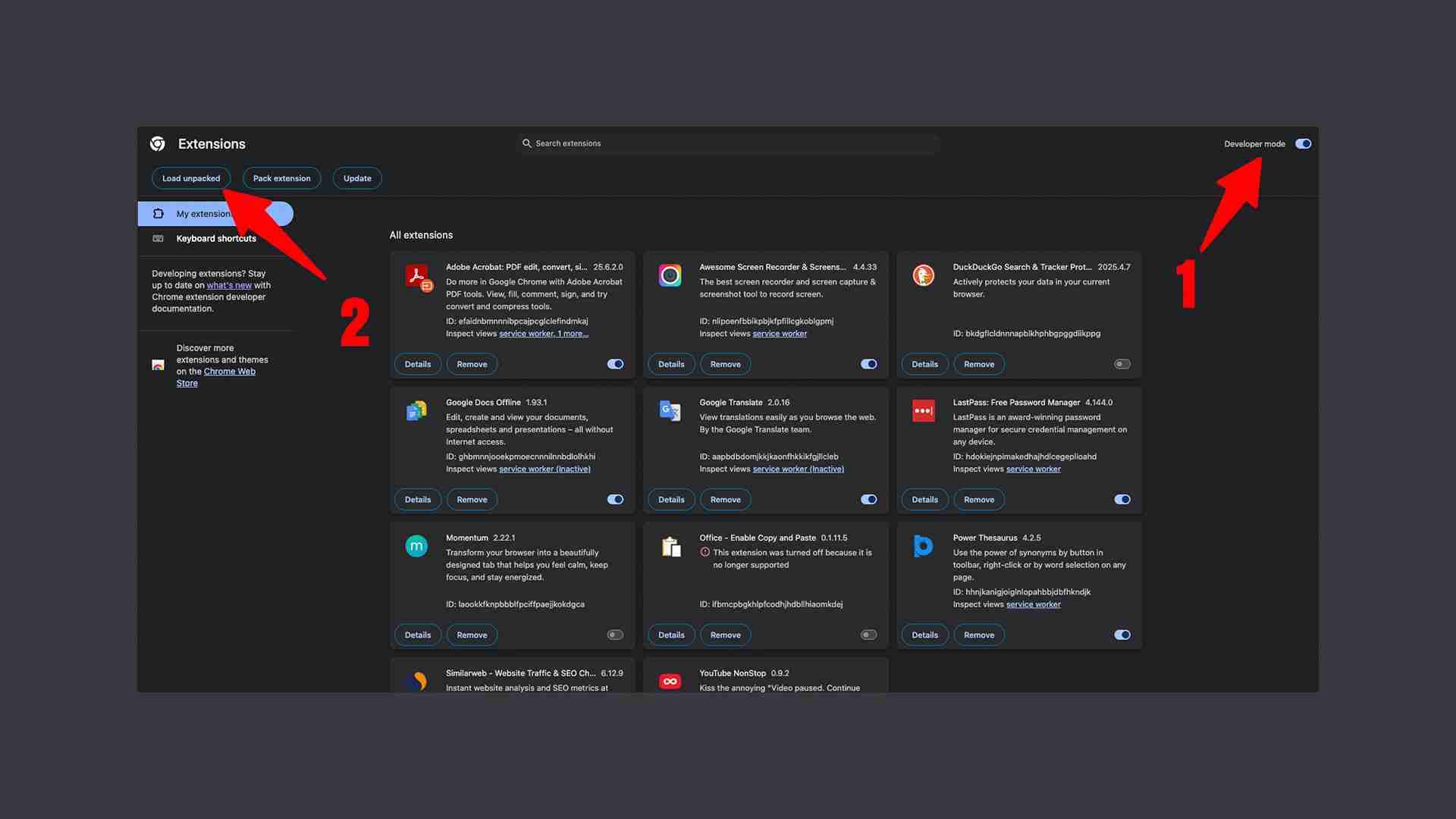Open Details for Momentum extension
This screenshot has width=1456, height=819.
(x=418, y=635)
